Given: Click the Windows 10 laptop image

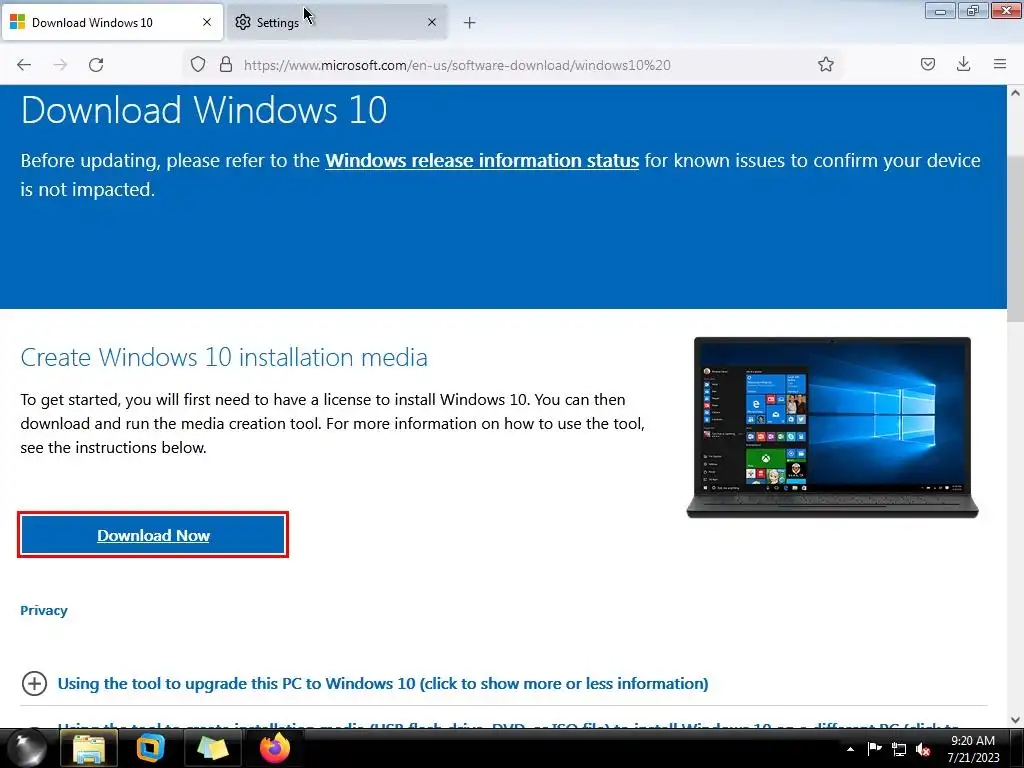Looking at the screenshot, I should click(x=832, y=428).
